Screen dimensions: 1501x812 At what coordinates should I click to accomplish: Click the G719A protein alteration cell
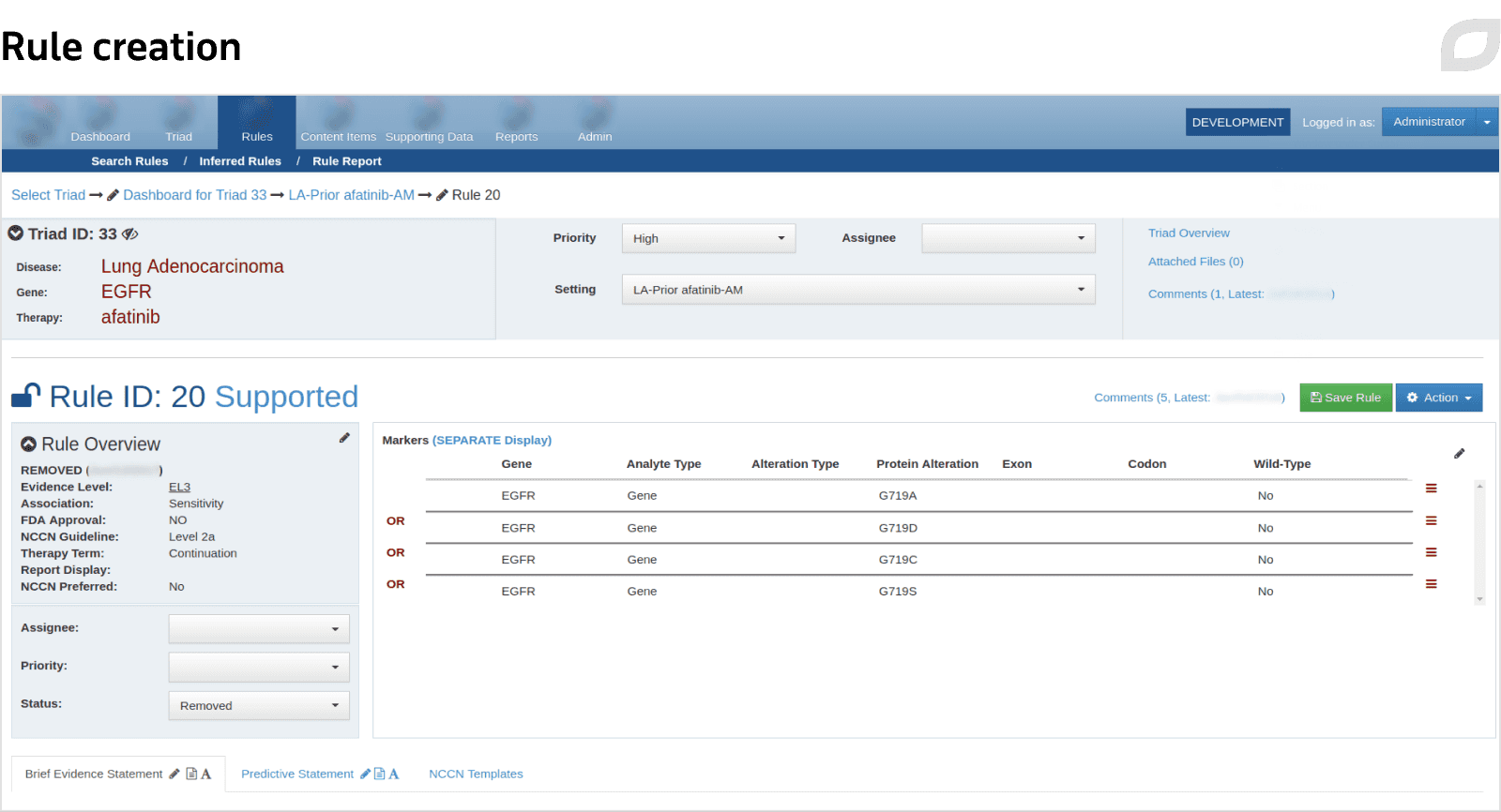click(898, 495)
